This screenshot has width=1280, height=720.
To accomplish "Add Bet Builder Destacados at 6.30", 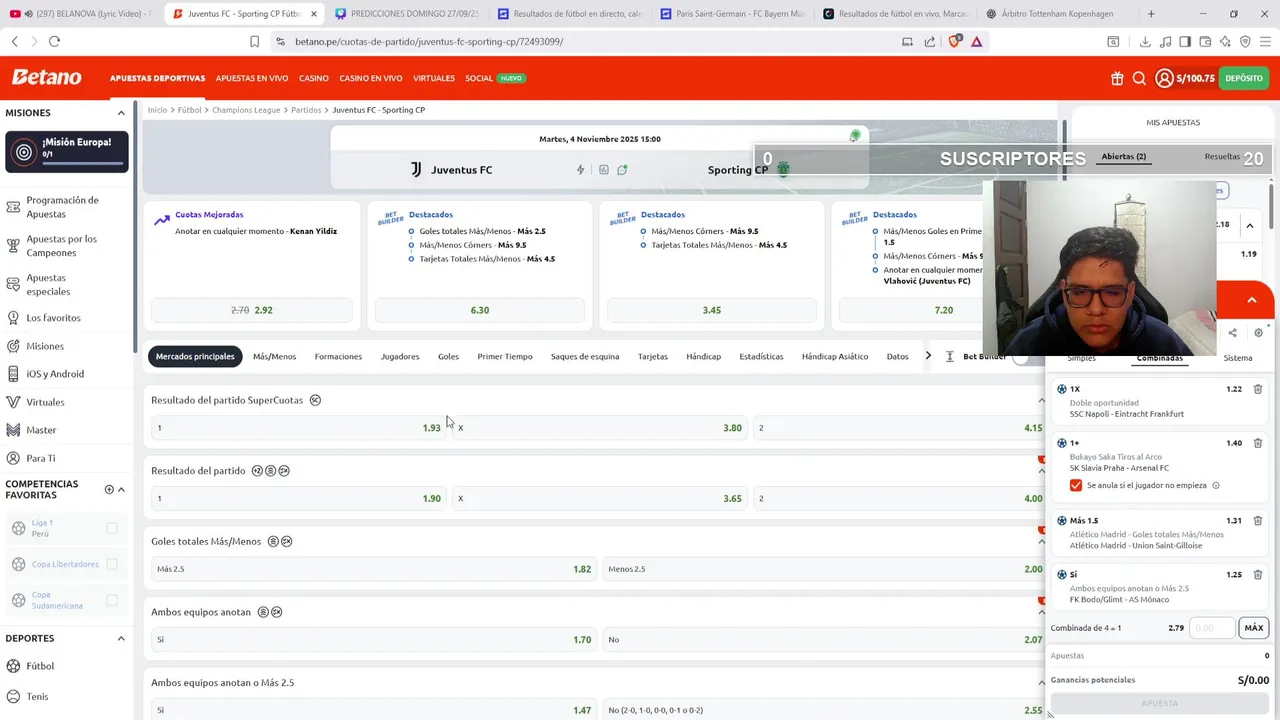I will click(480, 310).
